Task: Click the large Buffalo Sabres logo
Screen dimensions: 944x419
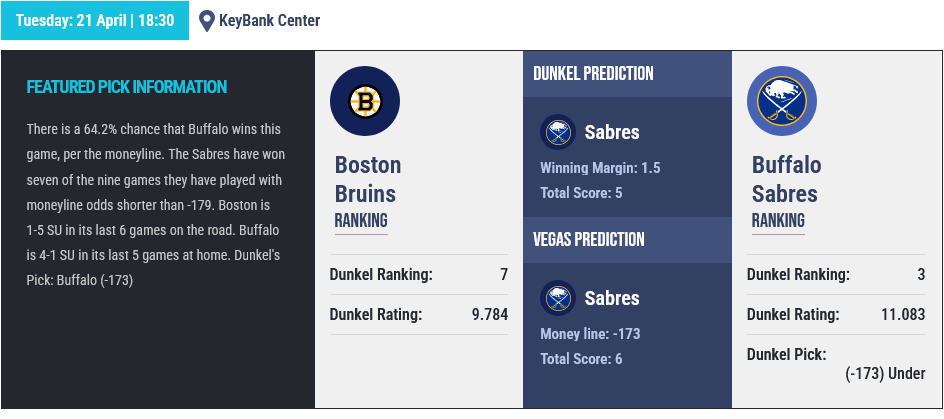Action: tap(782, 101)
